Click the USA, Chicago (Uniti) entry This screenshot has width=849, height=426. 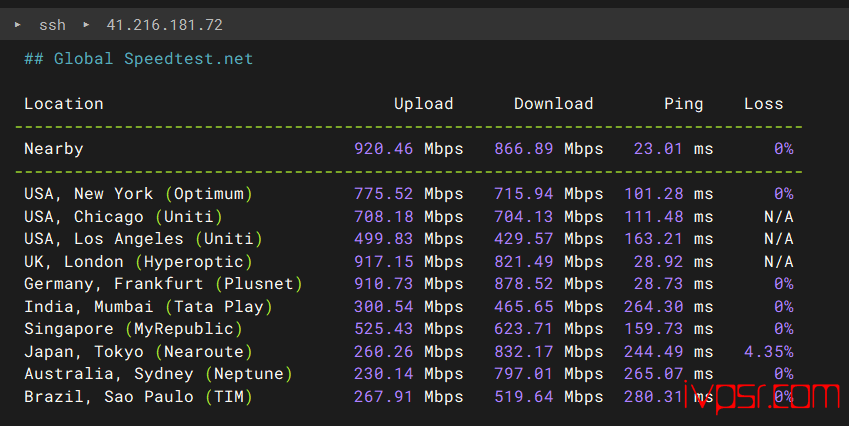point(123,217)
